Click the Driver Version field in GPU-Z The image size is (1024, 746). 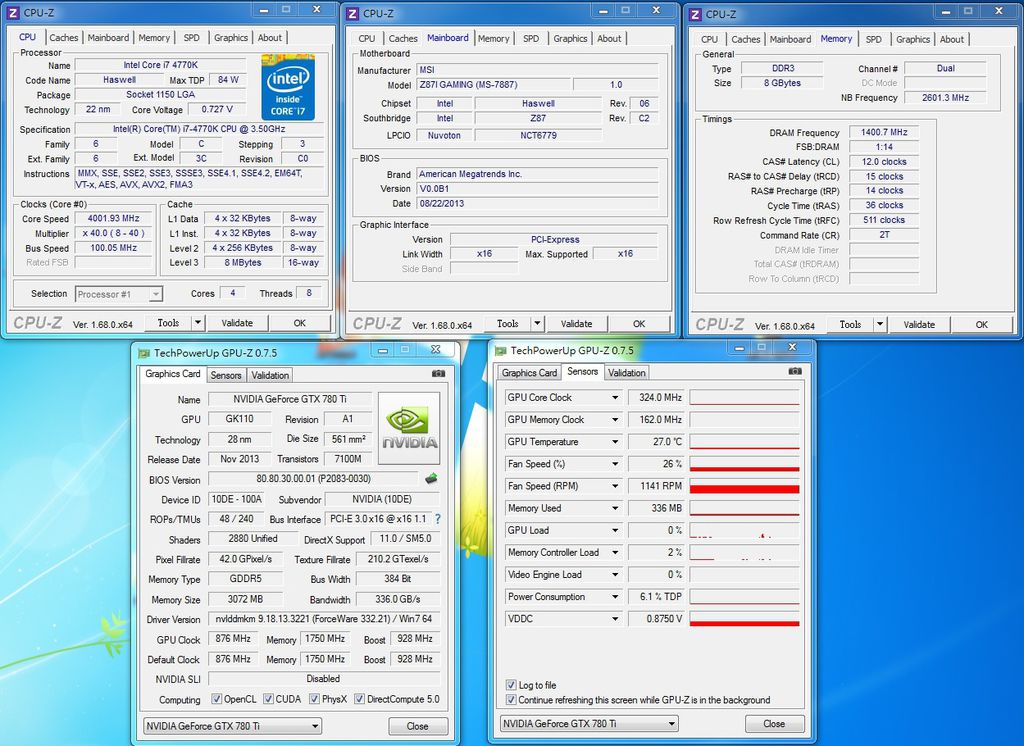324,619
